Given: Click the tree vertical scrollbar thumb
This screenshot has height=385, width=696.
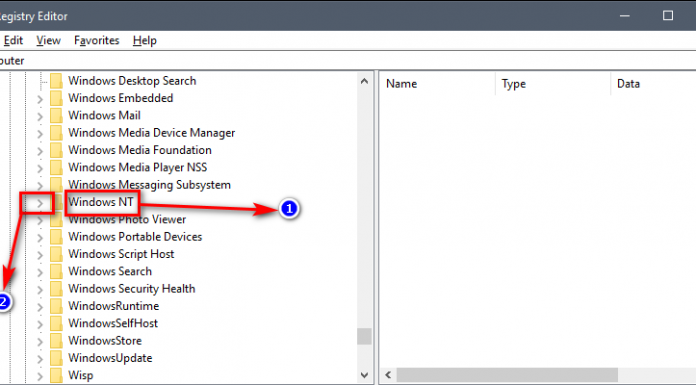Looking at the screenshot, I should tap(364, 336).
